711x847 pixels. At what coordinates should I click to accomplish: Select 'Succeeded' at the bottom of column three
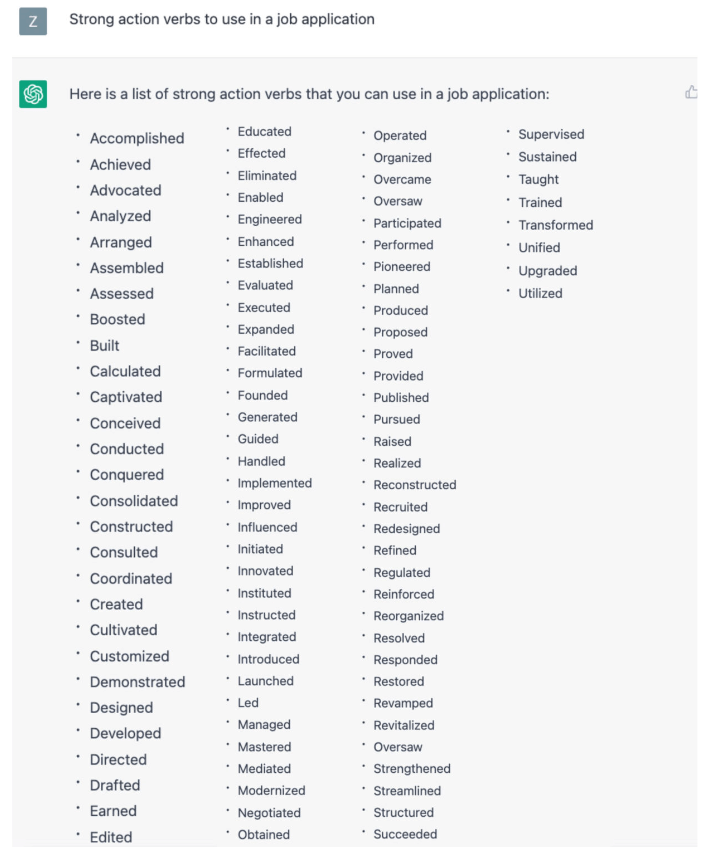click(404, 834)
